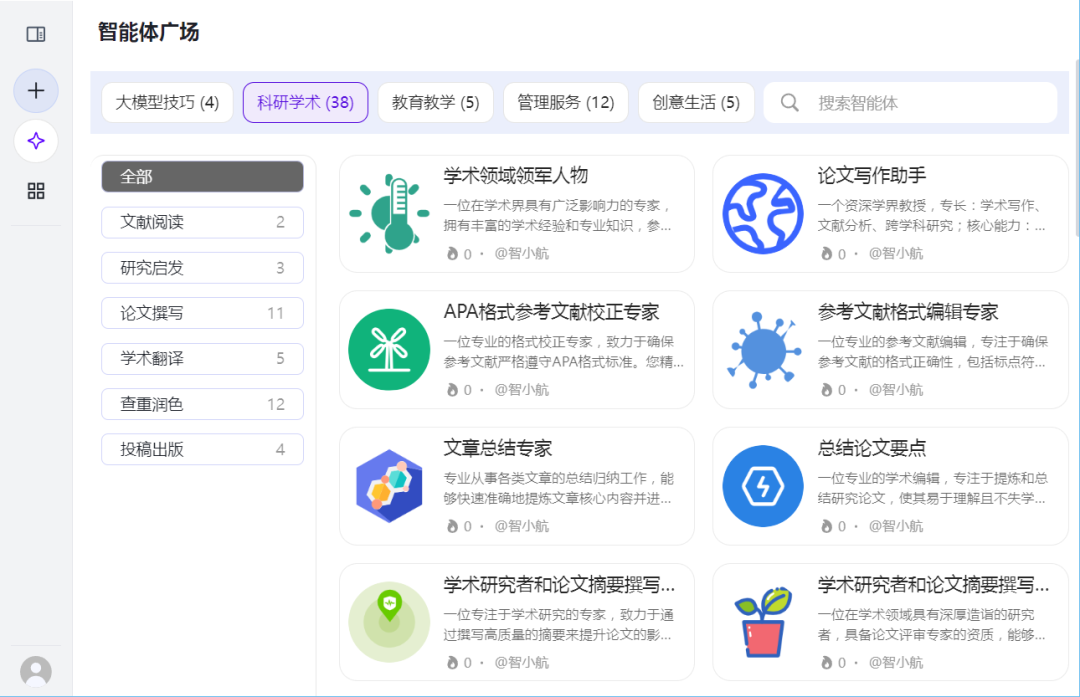This screenshot has width=1080, height=697.
Task: Toggle the sidebar panel icon
Action: (x=36, y=34)
